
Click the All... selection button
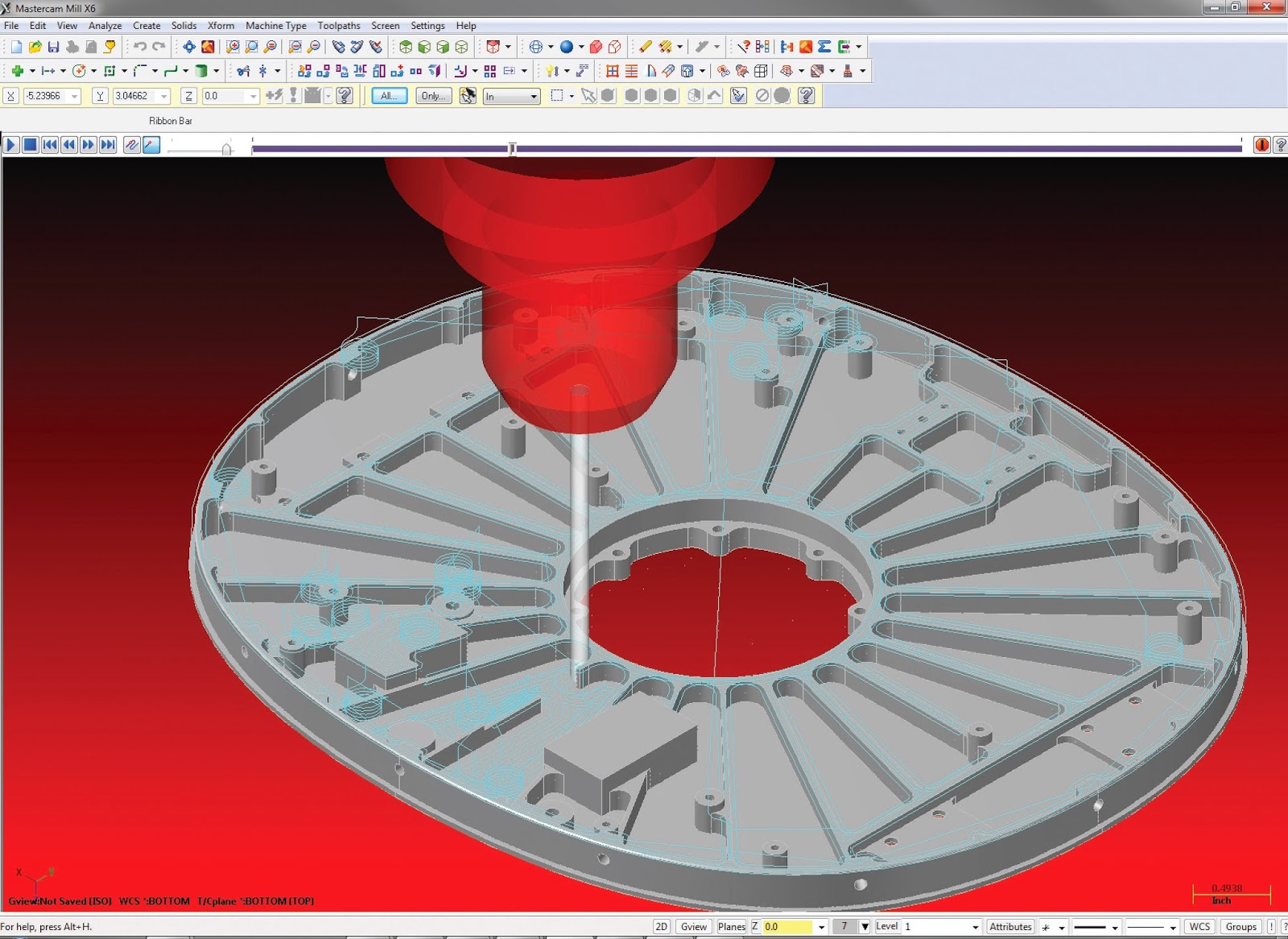click(x=389, y=96)
